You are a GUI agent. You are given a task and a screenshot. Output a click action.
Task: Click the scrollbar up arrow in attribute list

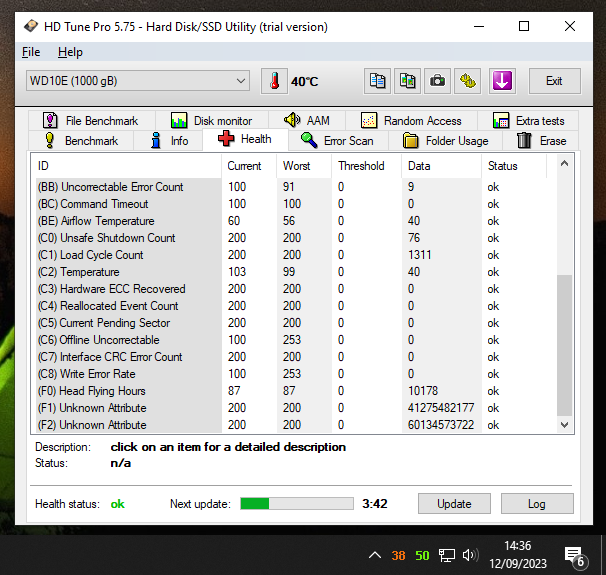tap(564, 163)
